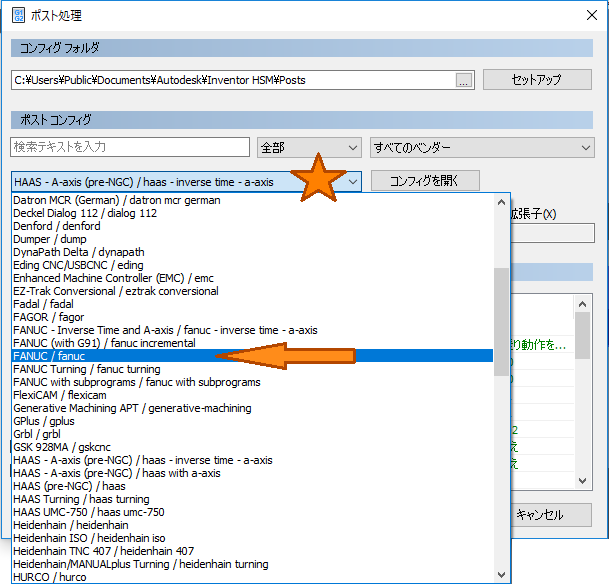The height and width of the screenshot is (584, 609).
Task: Click list scrollbar up arrow
Action: [x=501, y=202]
